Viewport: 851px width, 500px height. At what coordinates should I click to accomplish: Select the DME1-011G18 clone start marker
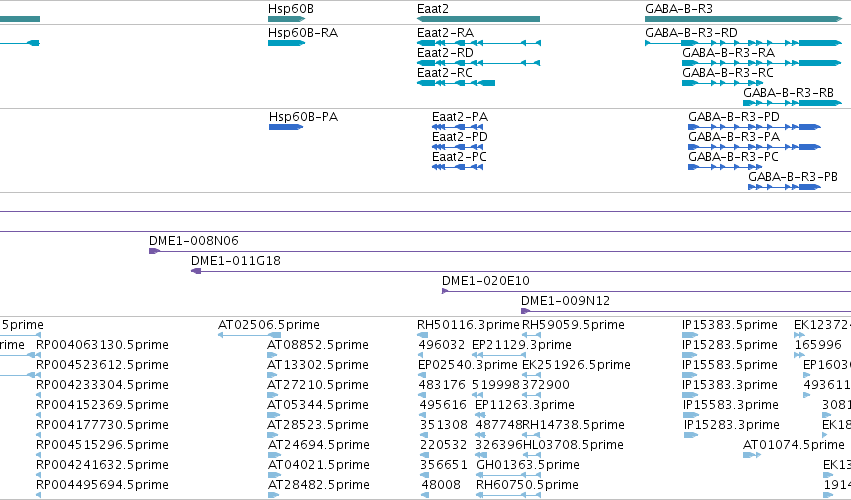[196, 271]
